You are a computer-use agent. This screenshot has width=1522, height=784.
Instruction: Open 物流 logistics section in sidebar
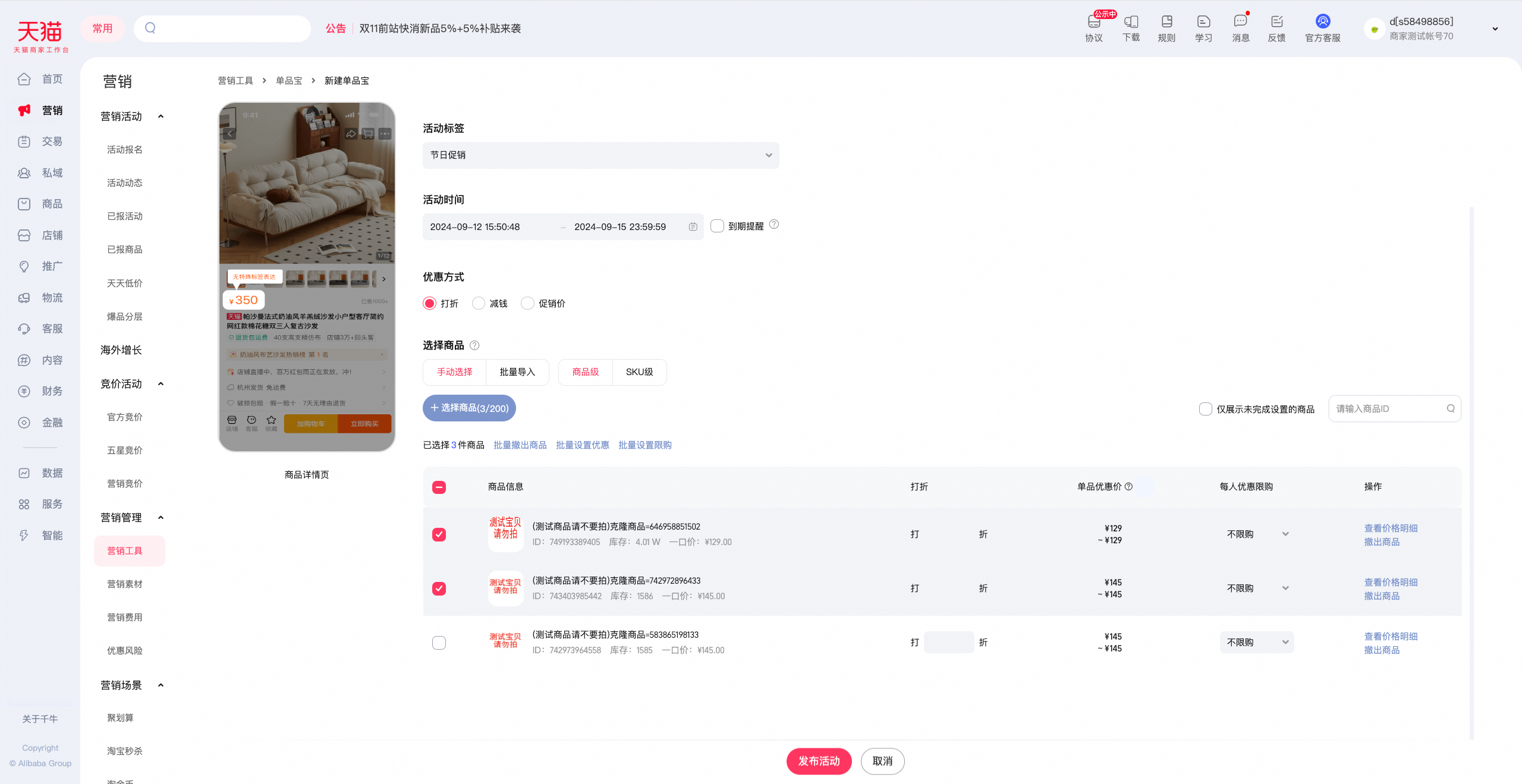[40, 298]
